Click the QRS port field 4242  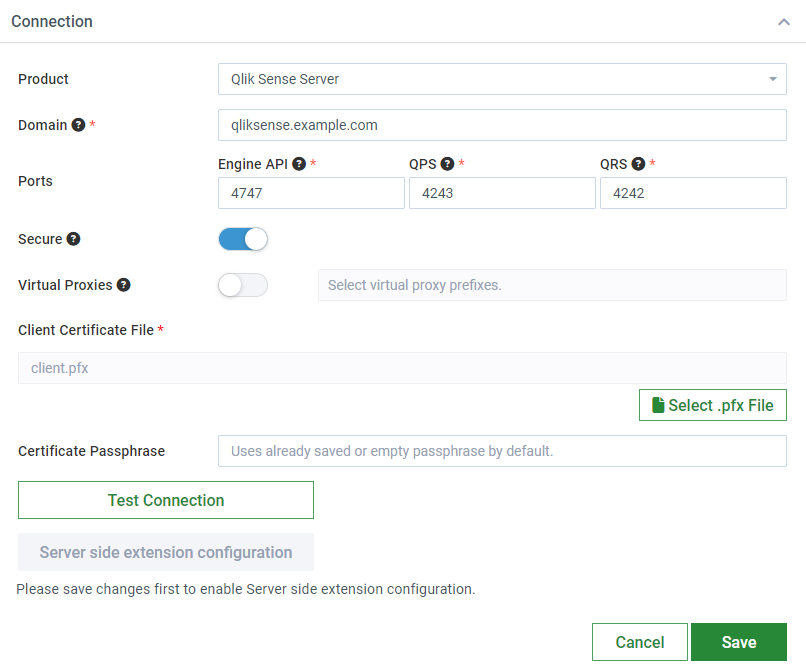point(693,193)
